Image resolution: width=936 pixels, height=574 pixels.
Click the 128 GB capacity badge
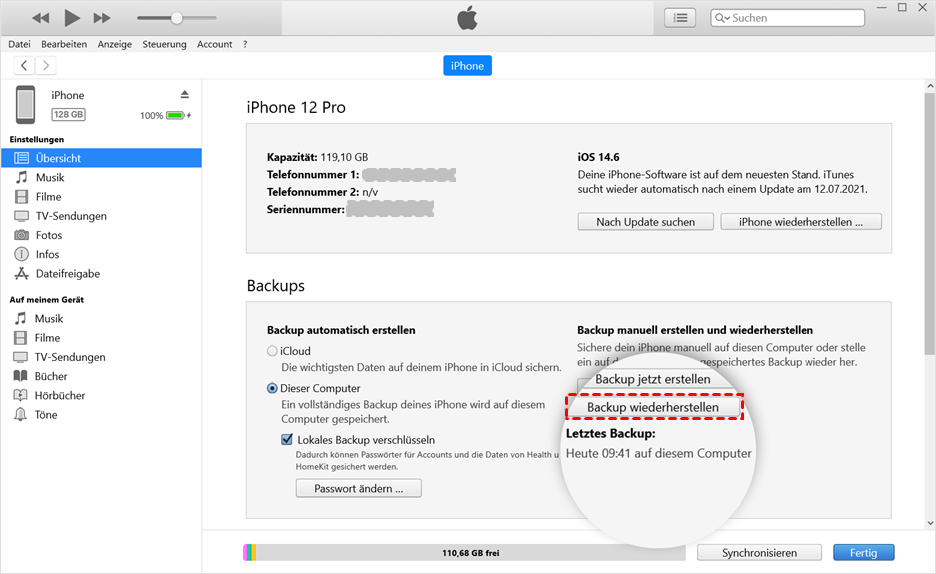point(68,115)
